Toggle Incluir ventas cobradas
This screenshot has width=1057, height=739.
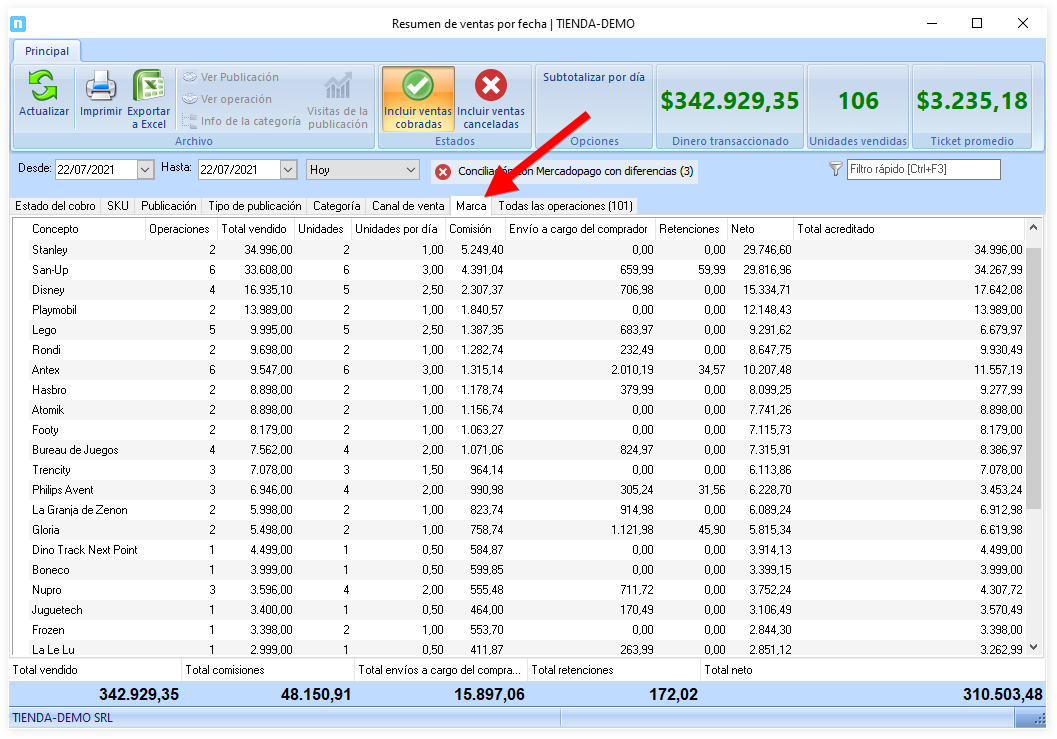[416, 99]
